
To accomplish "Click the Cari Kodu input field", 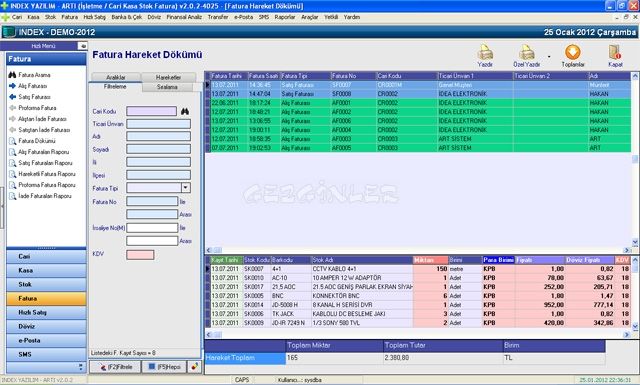I will pos(151,111).
